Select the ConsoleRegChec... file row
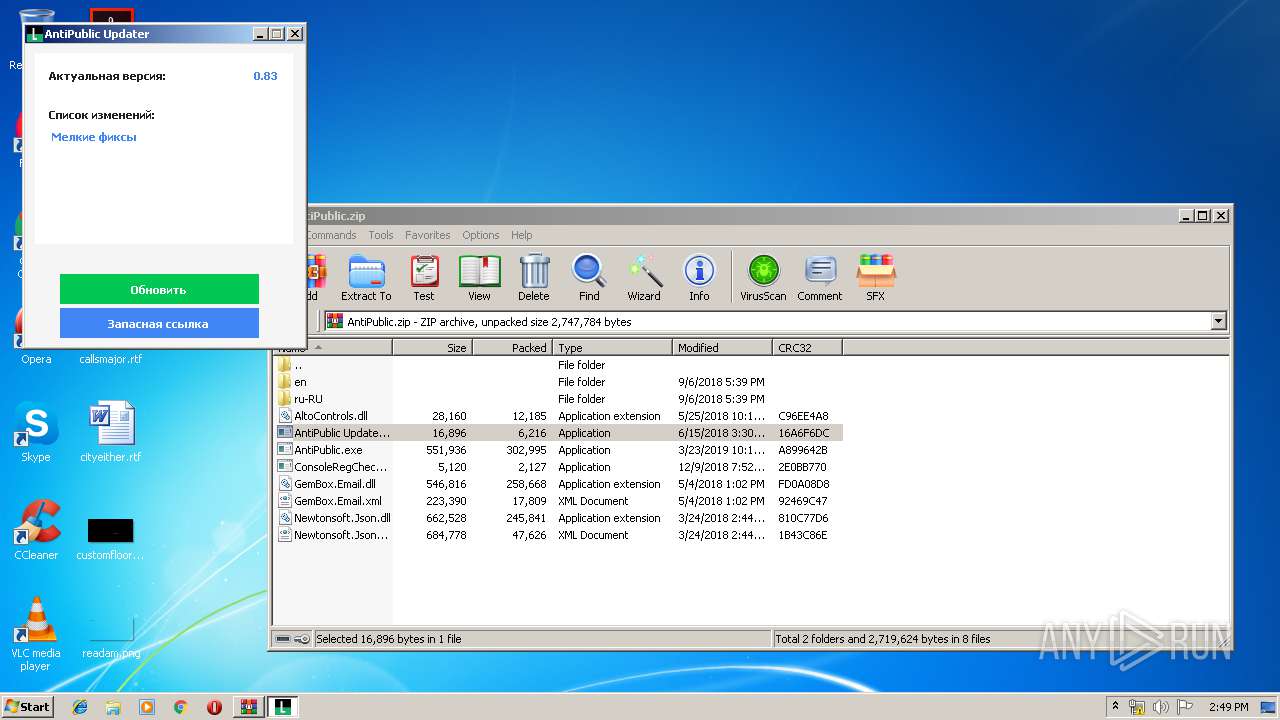Image resolution: width=1280 pixels, height=720 pixels. (x=558, y=467)
